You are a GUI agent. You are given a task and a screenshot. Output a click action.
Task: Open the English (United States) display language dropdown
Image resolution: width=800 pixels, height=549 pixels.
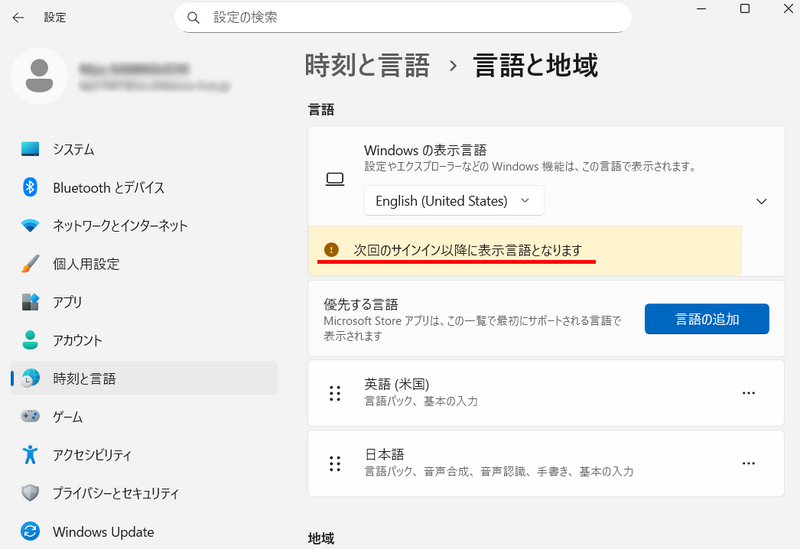tap(454, 201)
